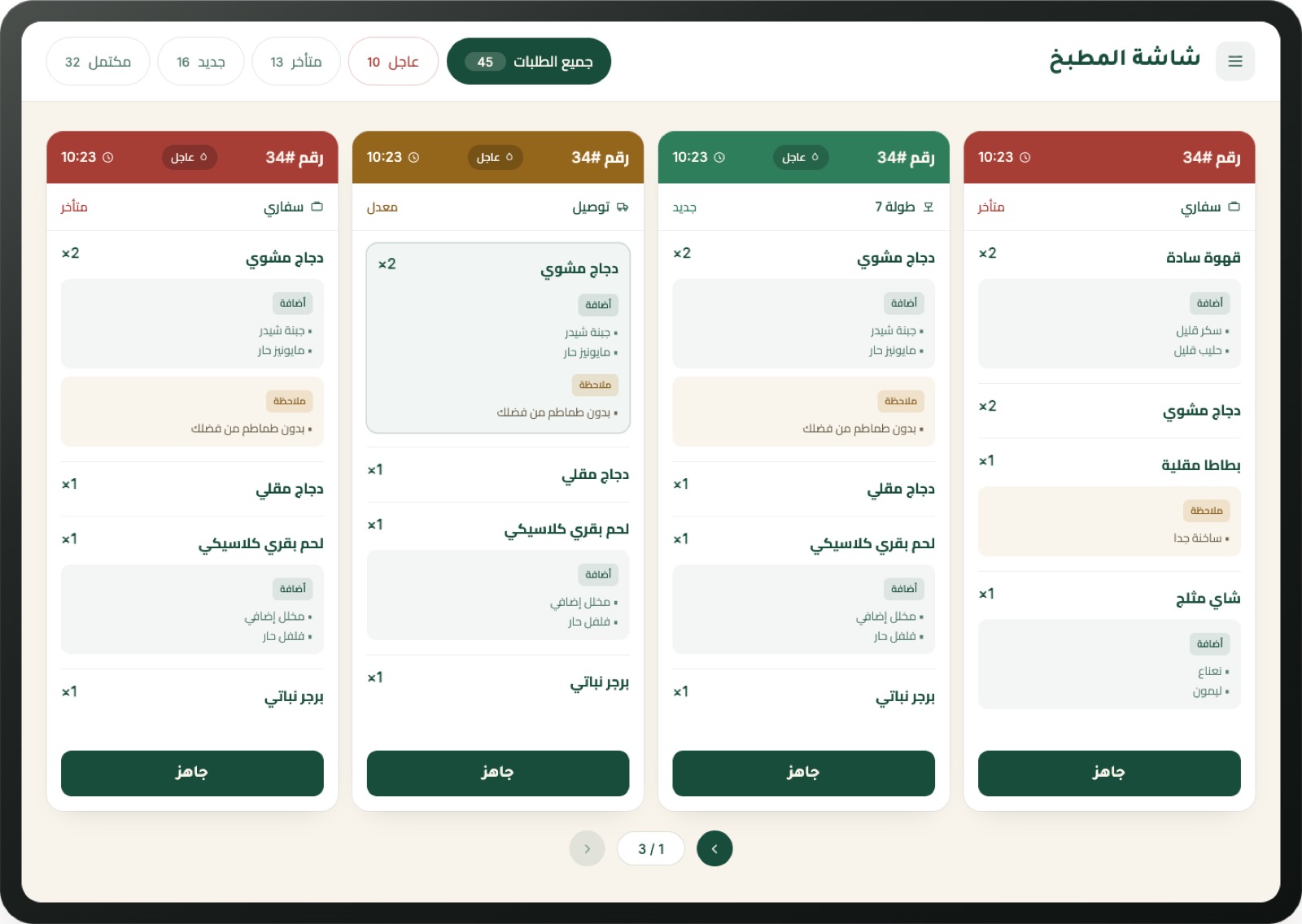This screenshot has height=924, width=1302.
Task: Click سفاري bag icon on قهوة سادة card
Action: (x=1234, y=207)
